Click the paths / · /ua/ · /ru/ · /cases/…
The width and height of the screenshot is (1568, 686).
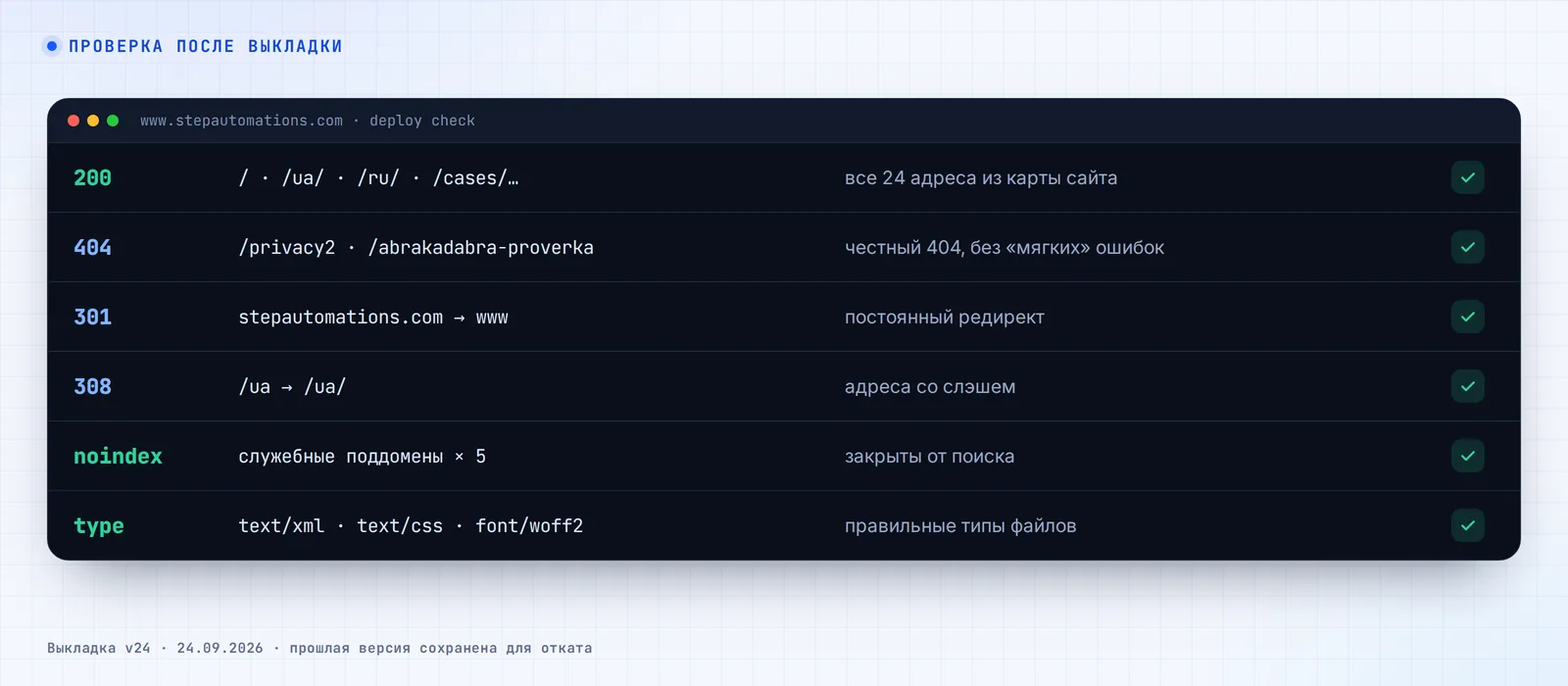378,177
